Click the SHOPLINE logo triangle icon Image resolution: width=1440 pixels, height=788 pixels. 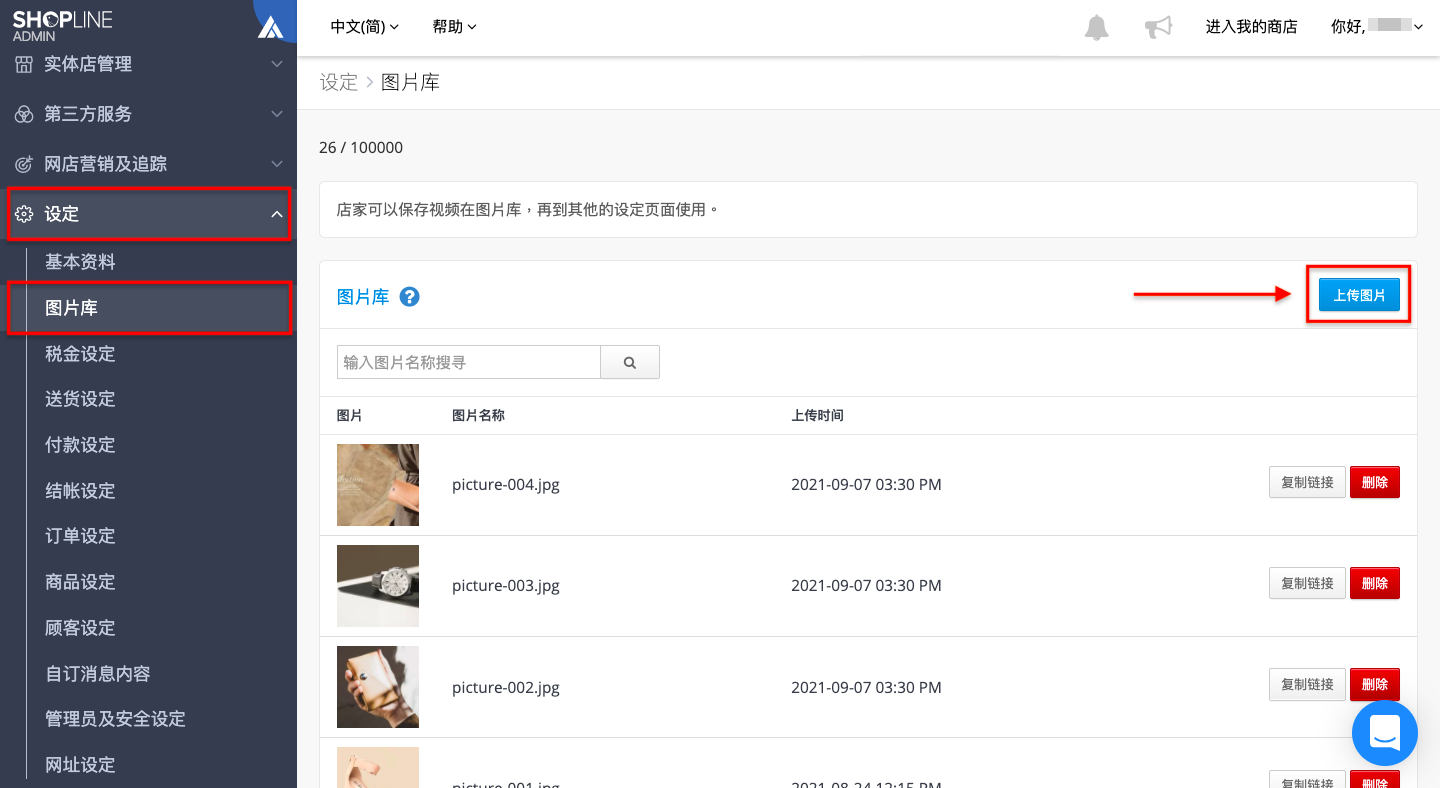click(271, 27)
